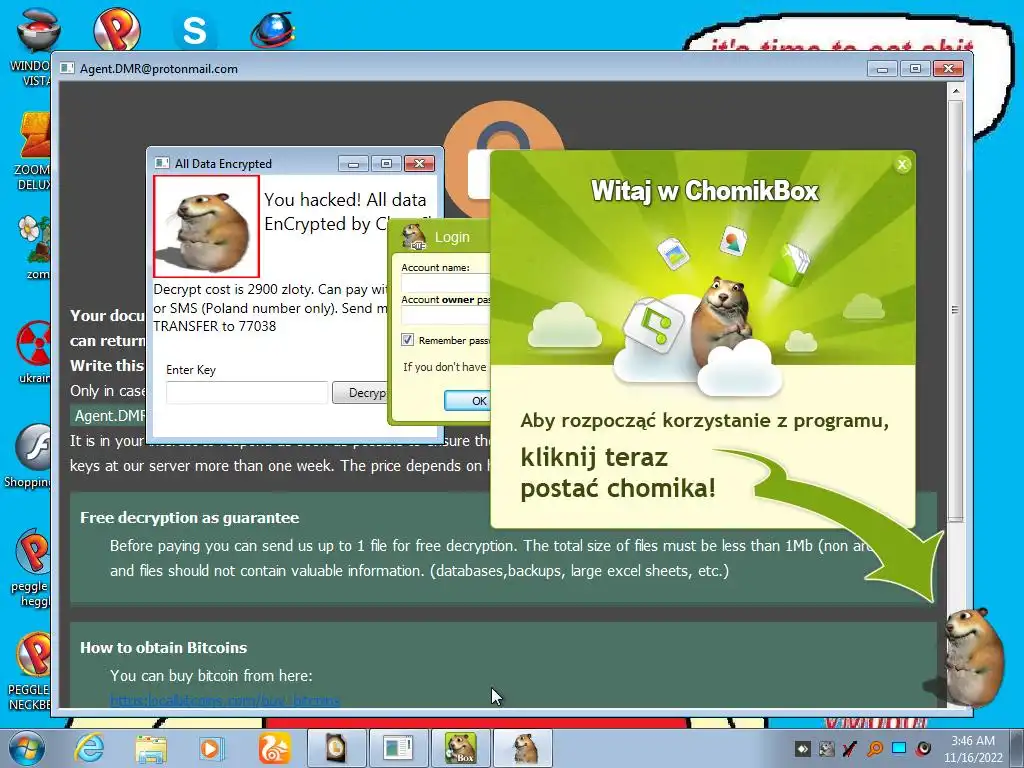
Task: Close the Witaj w ChomikBox popup
Action: (902, 165)
